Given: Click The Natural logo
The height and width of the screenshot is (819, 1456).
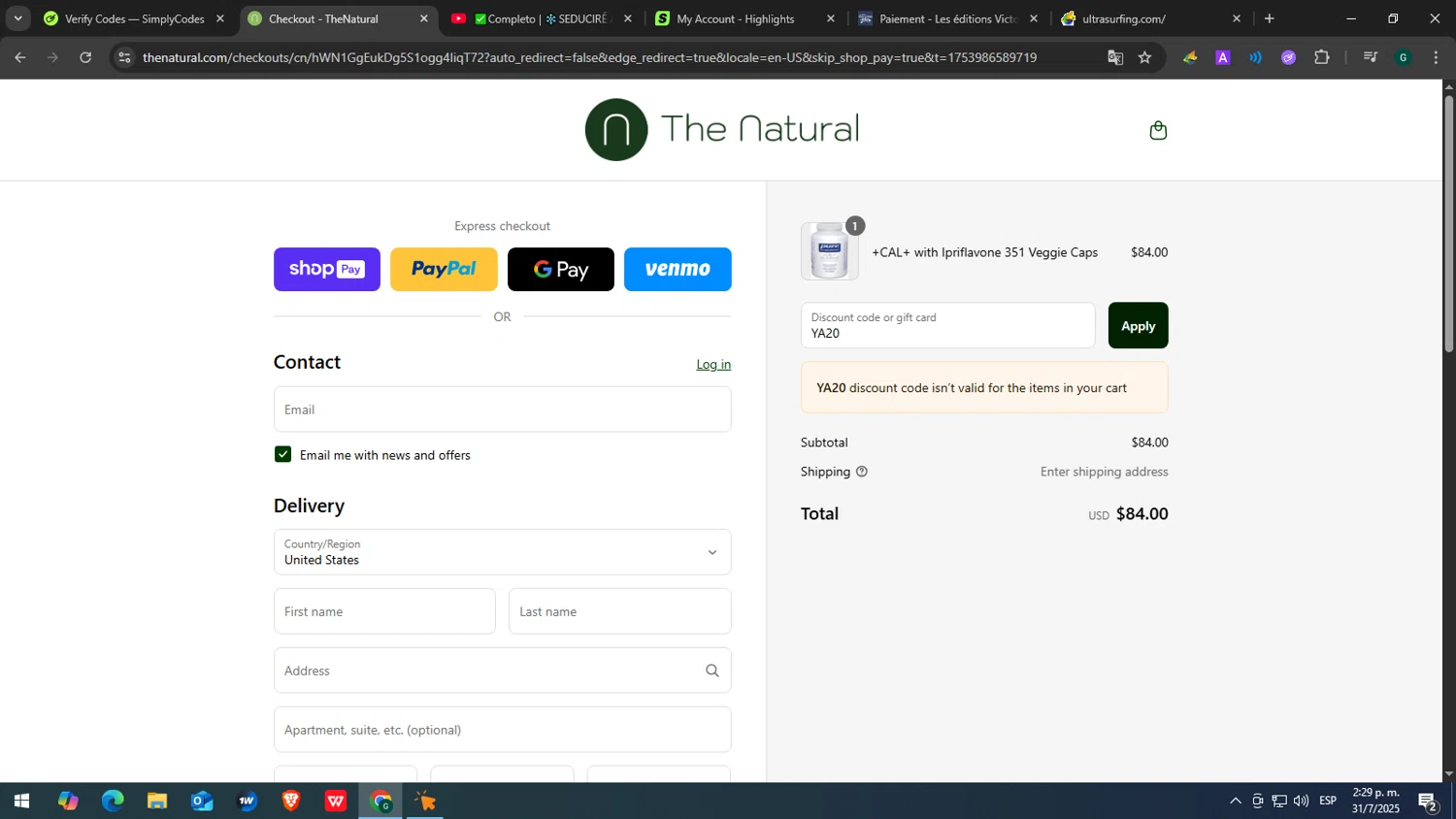Looking at the screenshot, I should tap(722, 129).
